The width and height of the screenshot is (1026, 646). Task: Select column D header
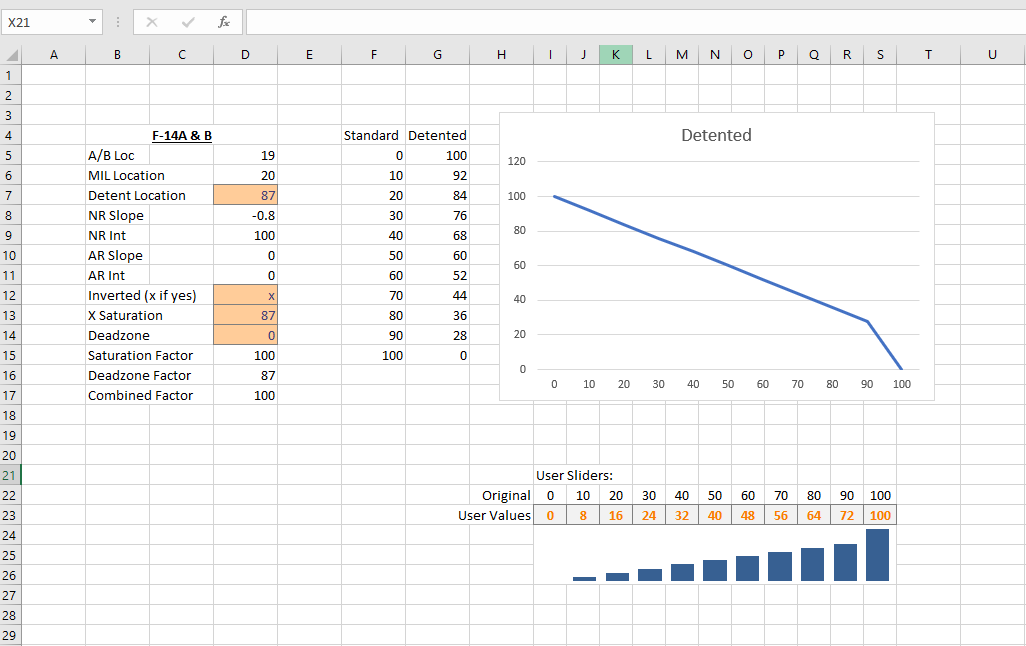click(x=245, y=55)
